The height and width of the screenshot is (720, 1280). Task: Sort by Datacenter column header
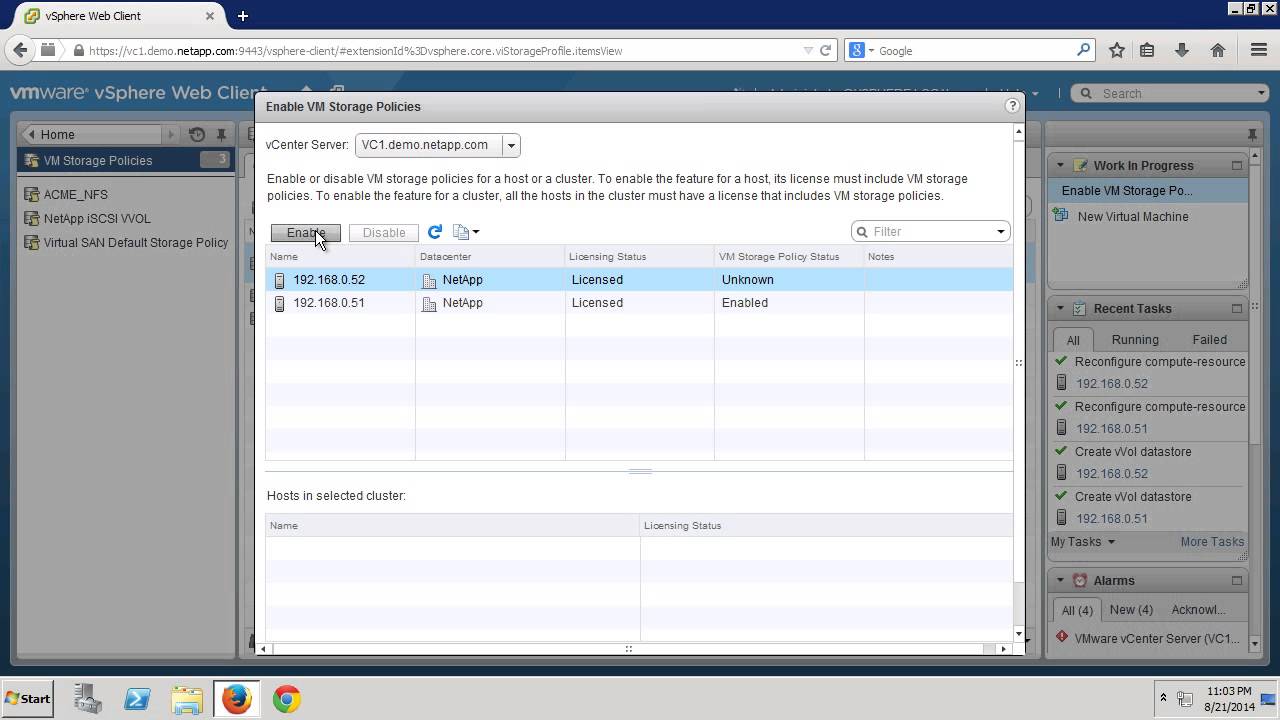tap(490, 257)
